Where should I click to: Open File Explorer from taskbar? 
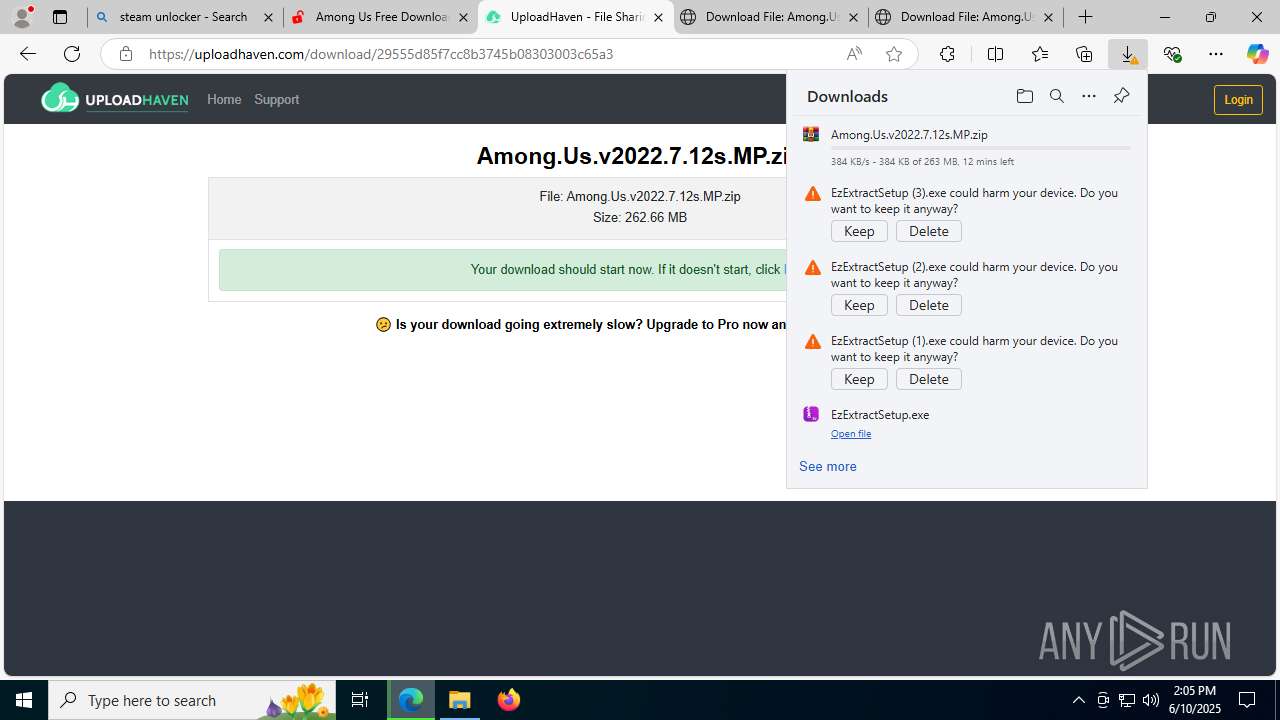pos(459,700)
